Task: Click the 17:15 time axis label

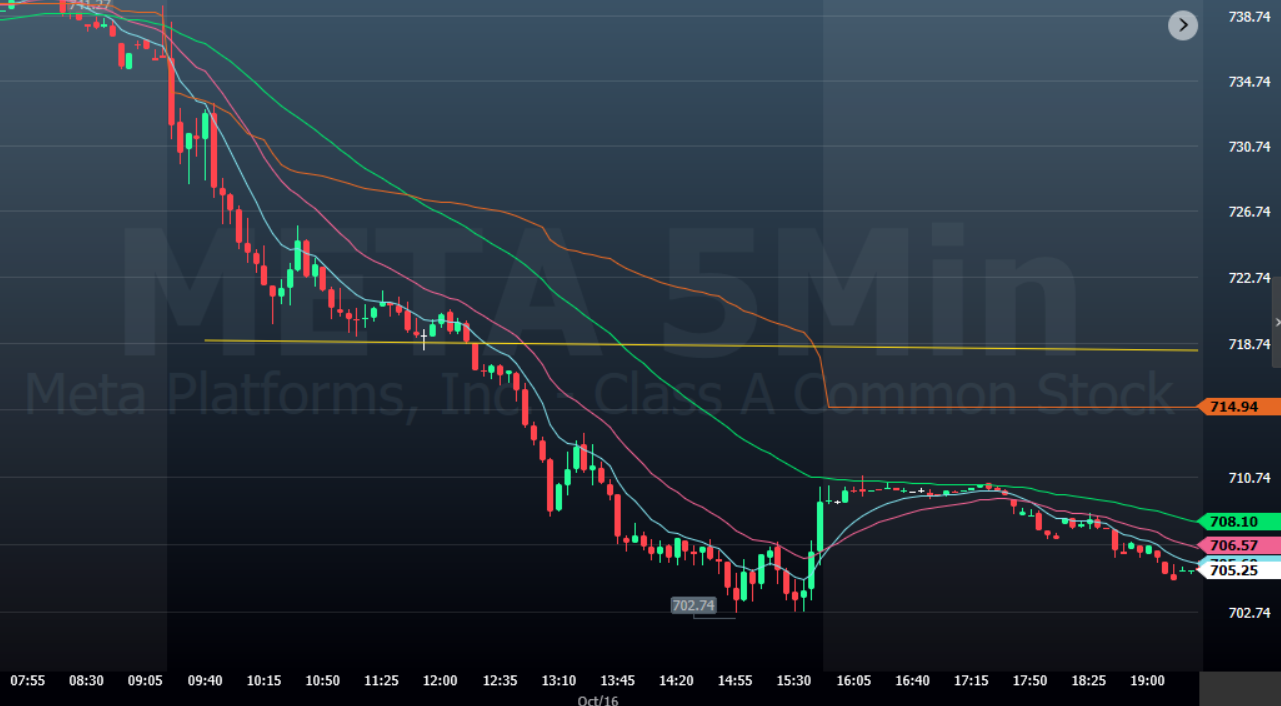Action: (x=971, y=681)
